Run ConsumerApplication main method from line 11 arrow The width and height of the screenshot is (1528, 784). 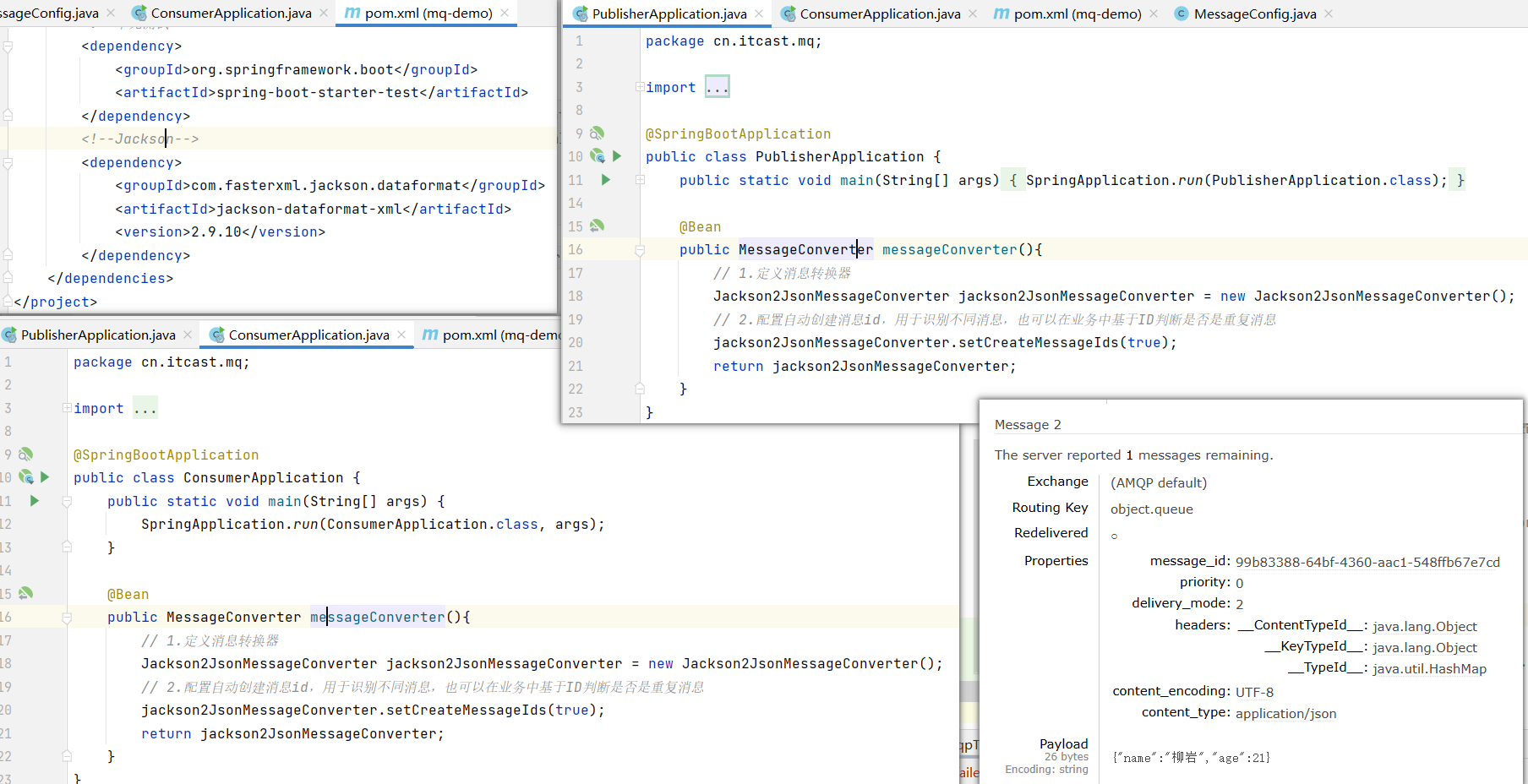pyautogui.click(x=34, y=501)
